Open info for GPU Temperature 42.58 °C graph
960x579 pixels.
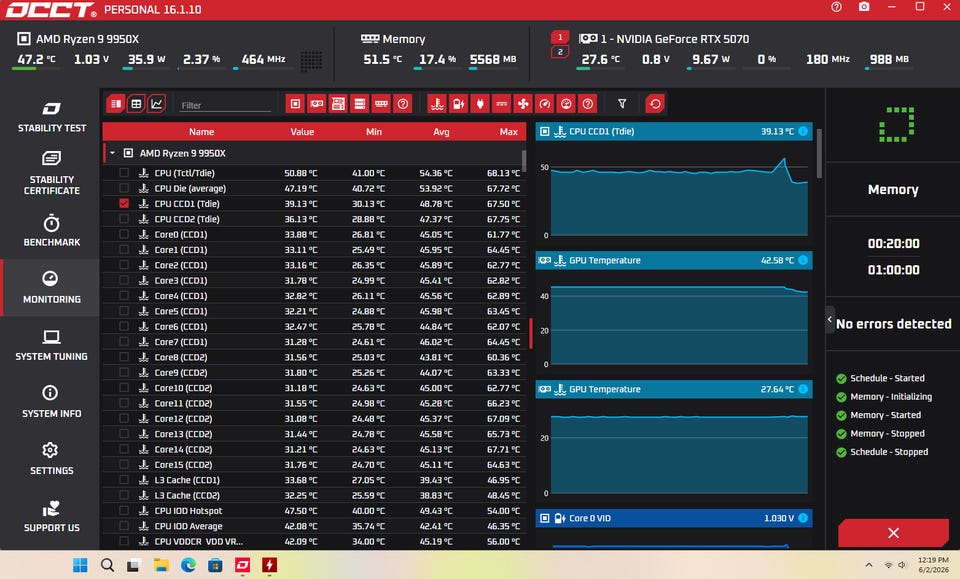pos(803,260)
